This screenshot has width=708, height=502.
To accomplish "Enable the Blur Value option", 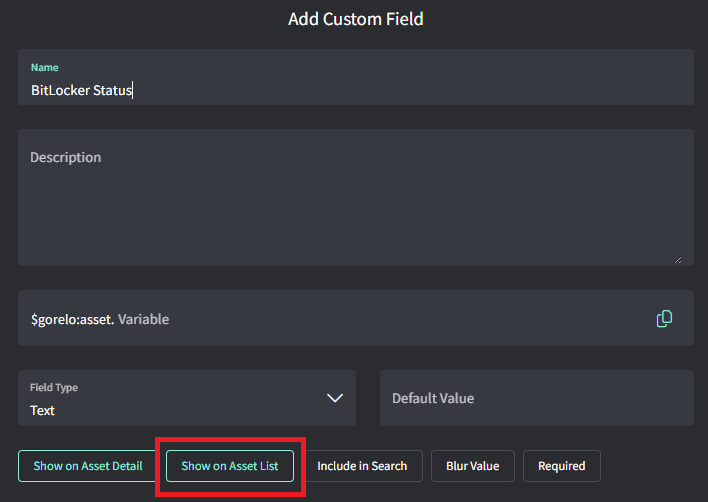I will click(473, 466).
